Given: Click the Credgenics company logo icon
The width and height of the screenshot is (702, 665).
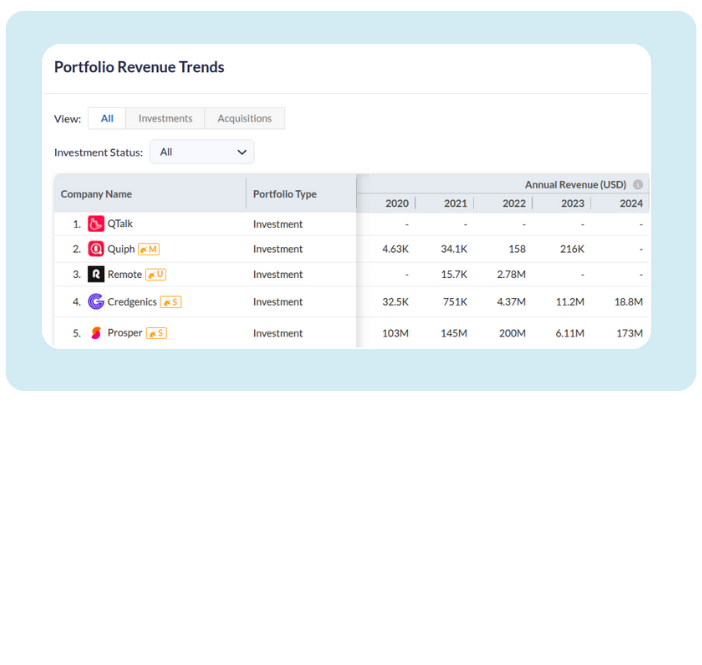Looking at the screenshot, I should 96,301.
